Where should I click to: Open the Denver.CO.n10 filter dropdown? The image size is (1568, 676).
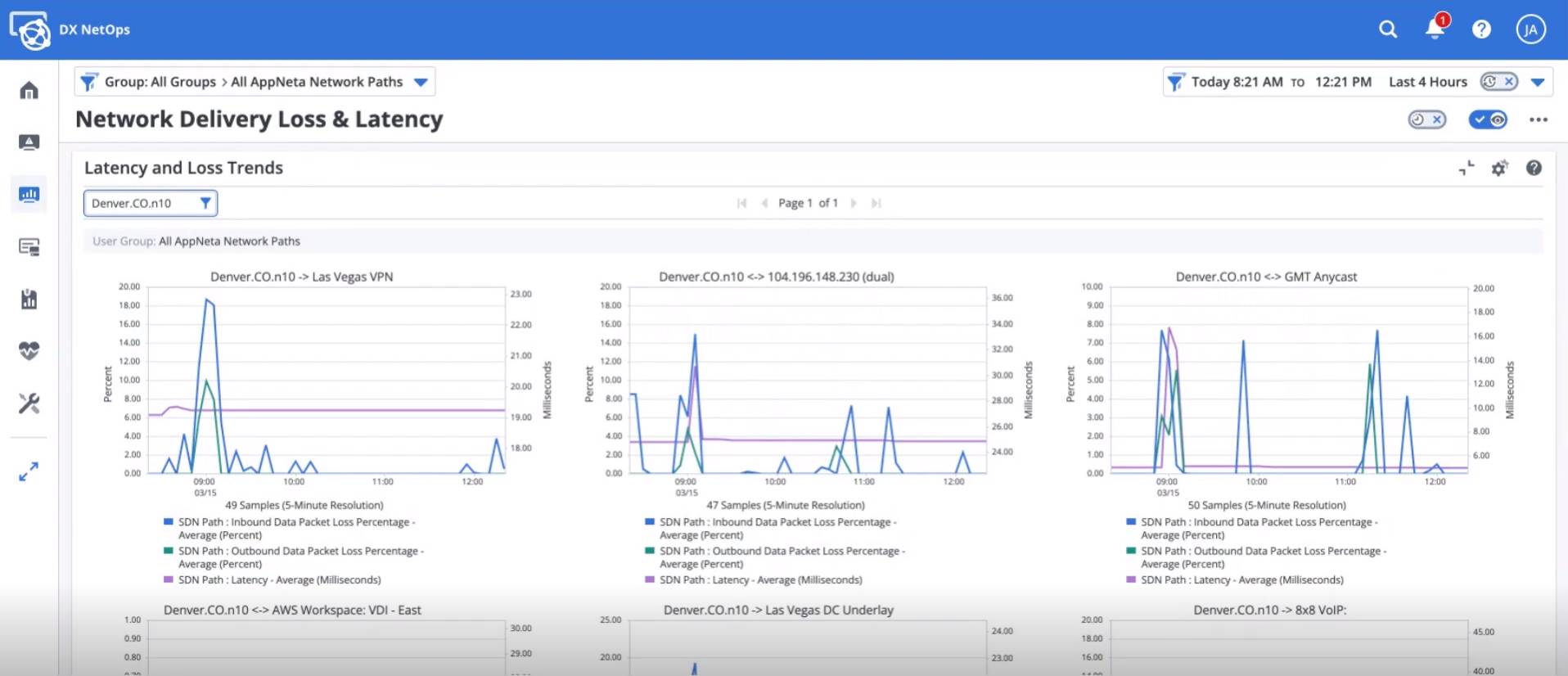coord(151,203)
